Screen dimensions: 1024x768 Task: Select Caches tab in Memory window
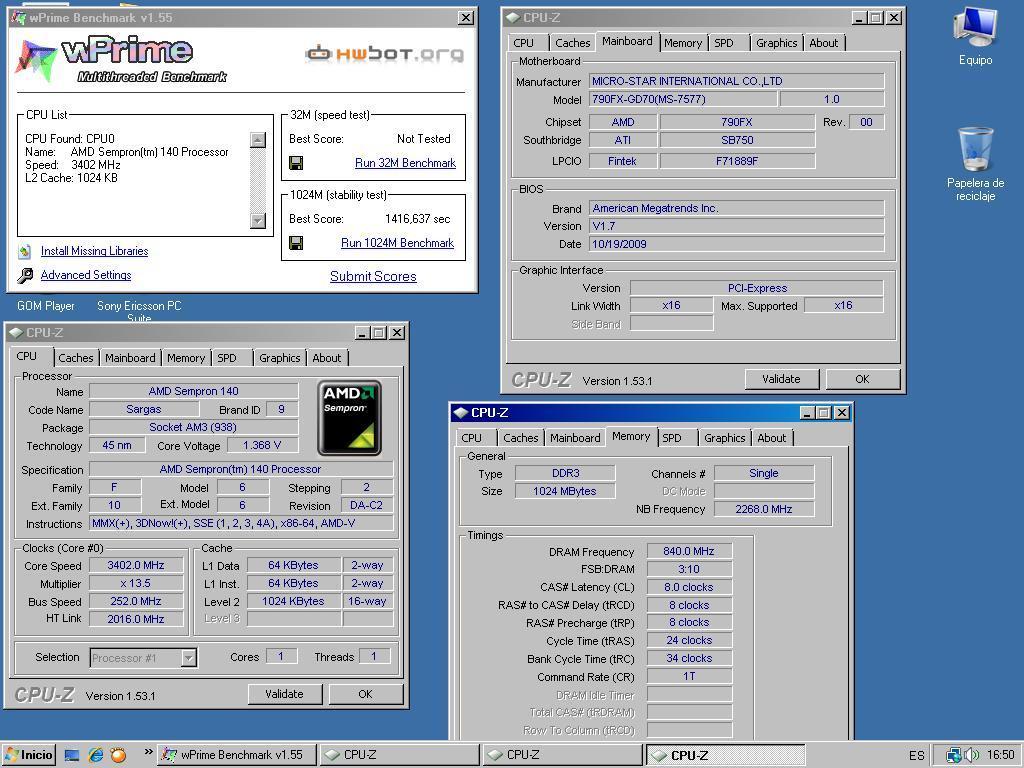point(520,438)
